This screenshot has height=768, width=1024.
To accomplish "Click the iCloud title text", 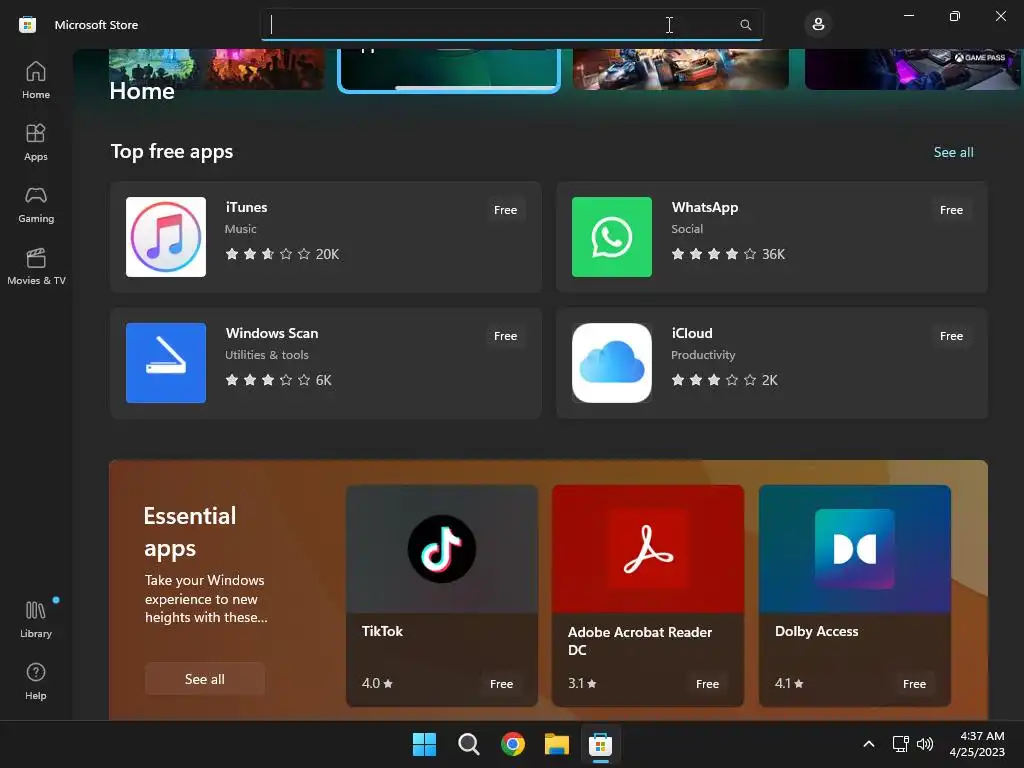I will coord(692,333).
